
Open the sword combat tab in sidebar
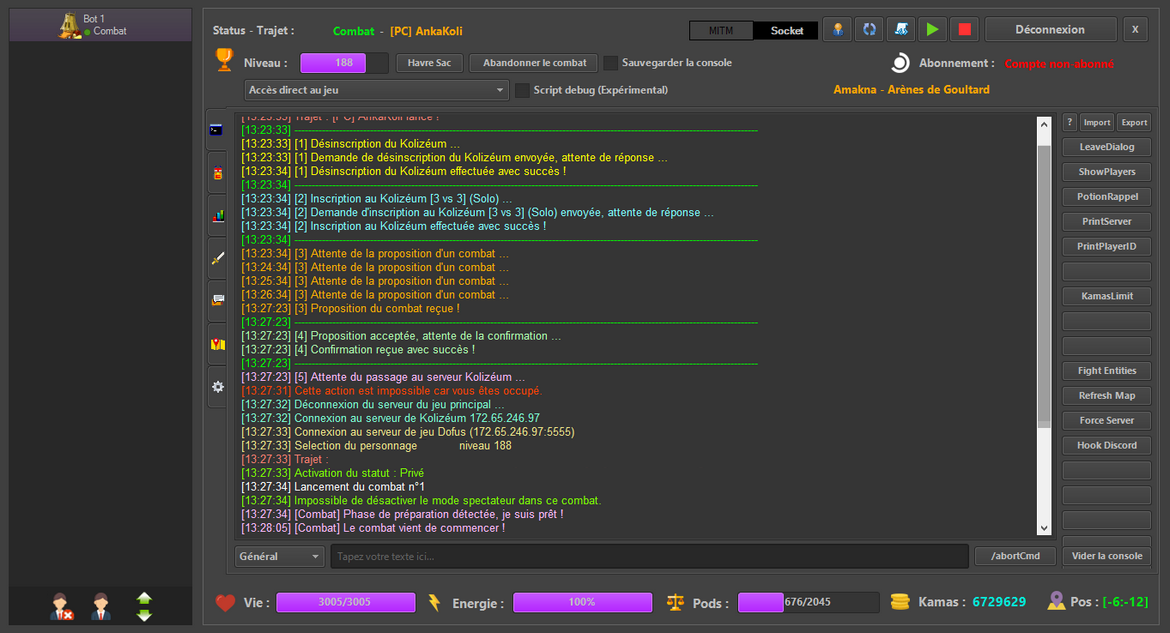[217, 258]
